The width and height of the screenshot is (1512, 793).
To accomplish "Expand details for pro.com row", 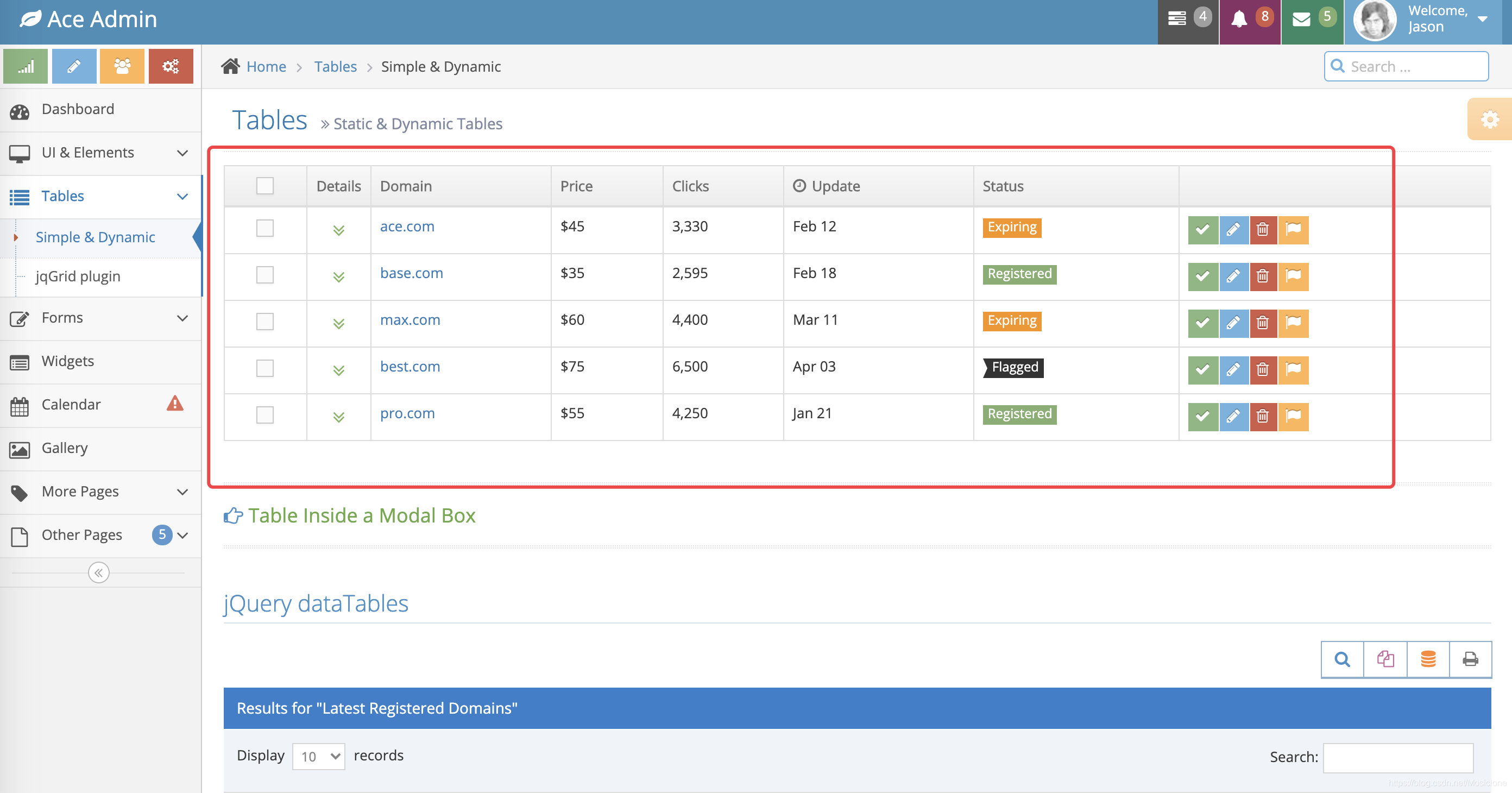I will [x=339, y=417].
